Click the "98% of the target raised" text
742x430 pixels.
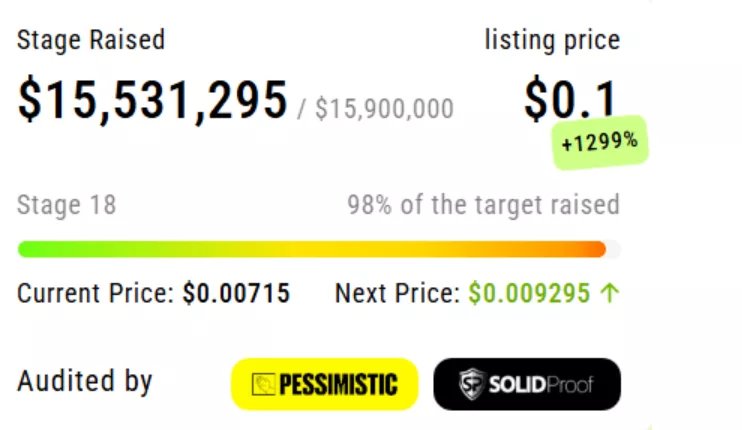click(483, 206)
